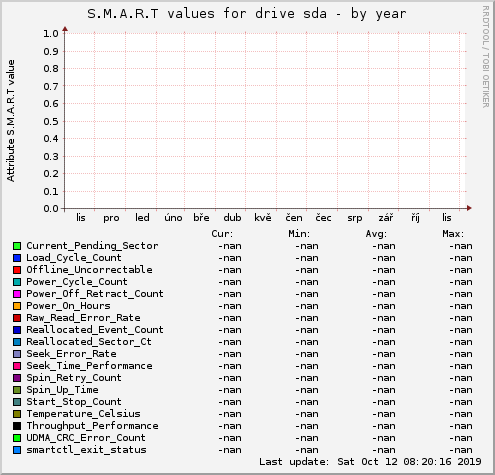Select the Current_Pending_Sector legend label

[x=92, y=246]
